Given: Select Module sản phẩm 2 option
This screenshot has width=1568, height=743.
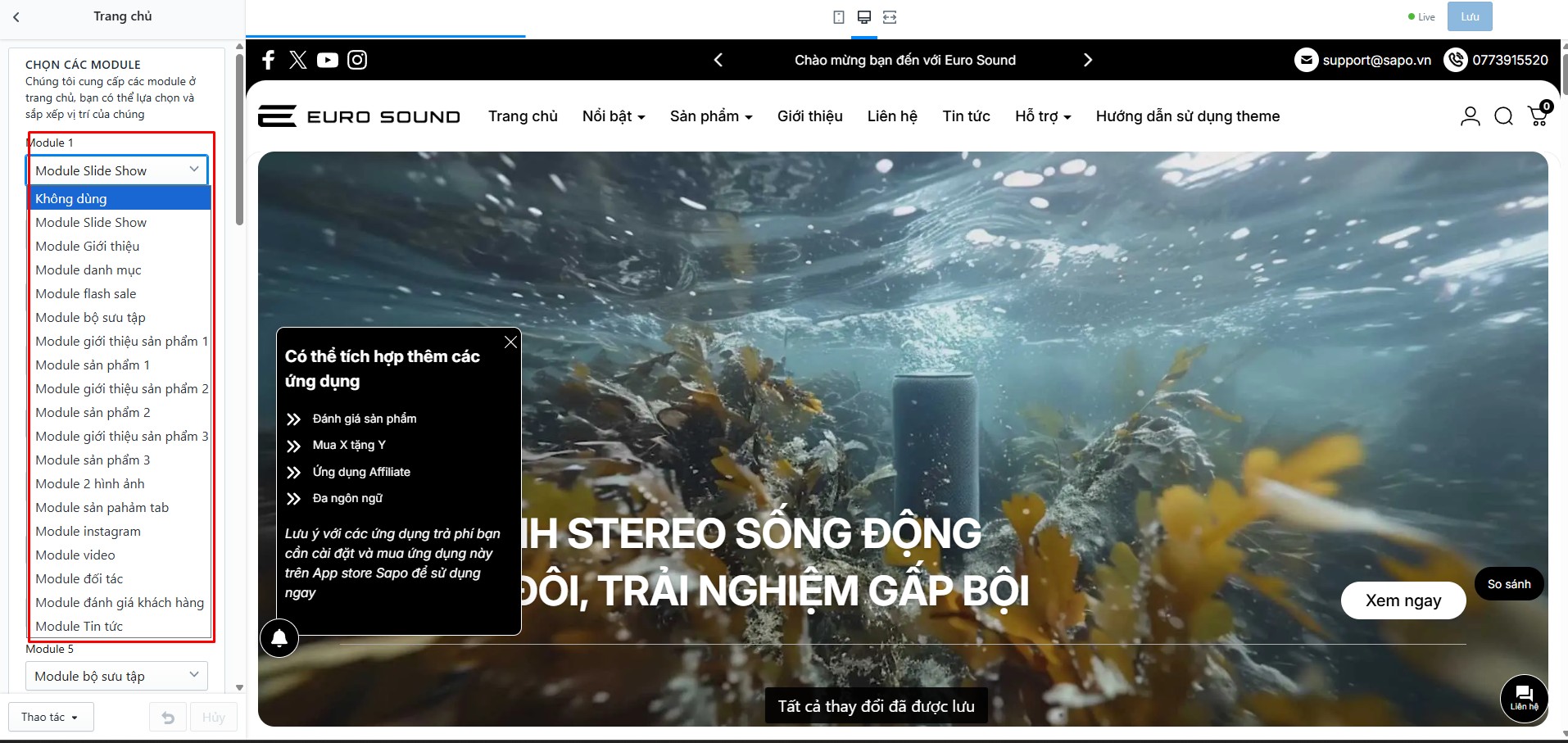Looking at the screenshot, I should click(120, 412).
